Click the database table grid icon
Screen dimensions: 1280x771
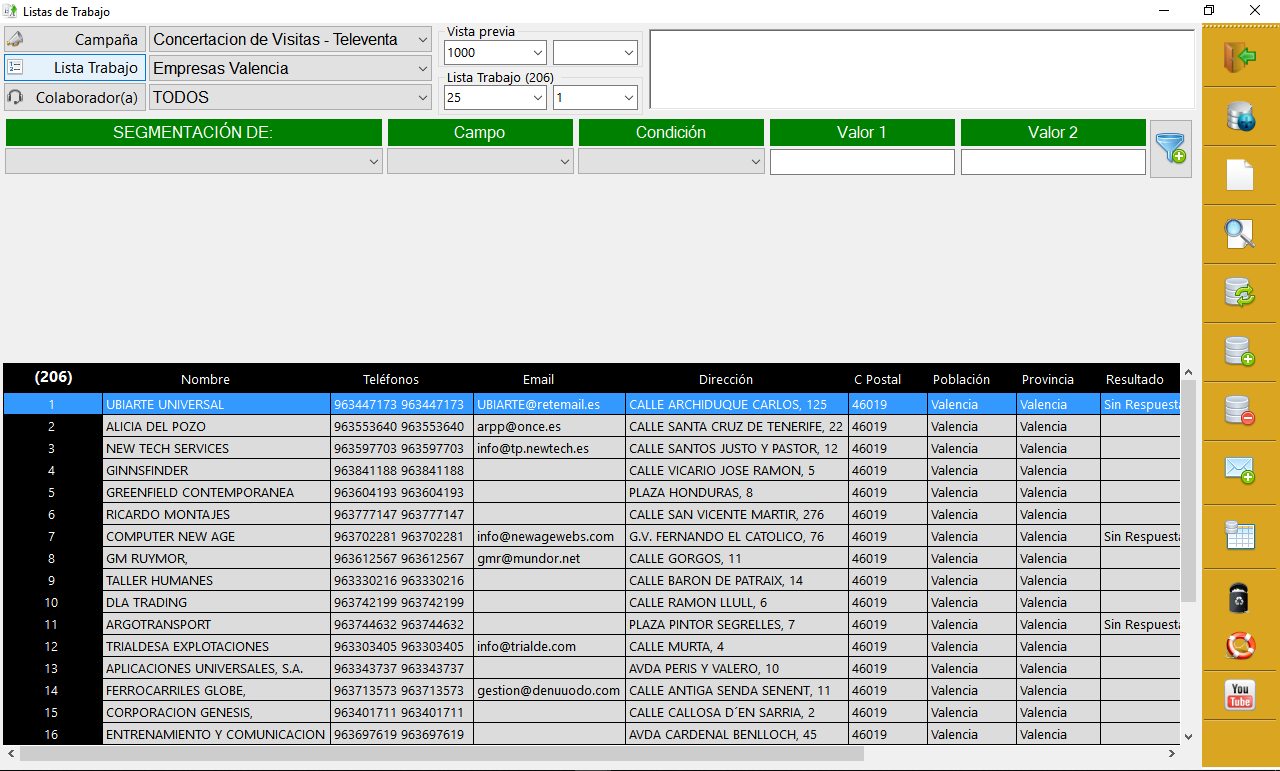[1240, 535]
